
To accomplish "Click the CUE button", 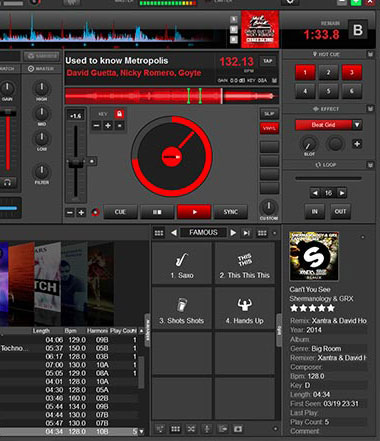I will (120, 212).
